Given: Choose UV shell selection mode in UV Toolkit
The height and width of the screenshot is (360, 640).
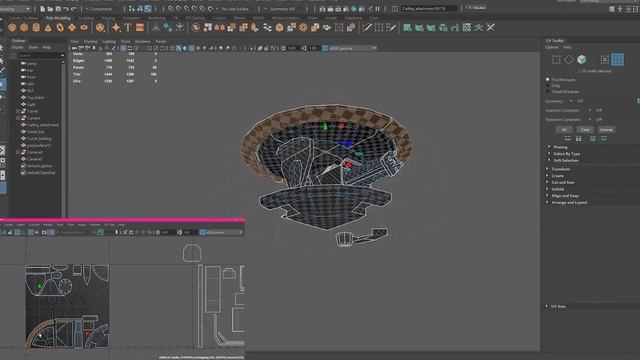Looking at the screenshot, I should [618, 60].
